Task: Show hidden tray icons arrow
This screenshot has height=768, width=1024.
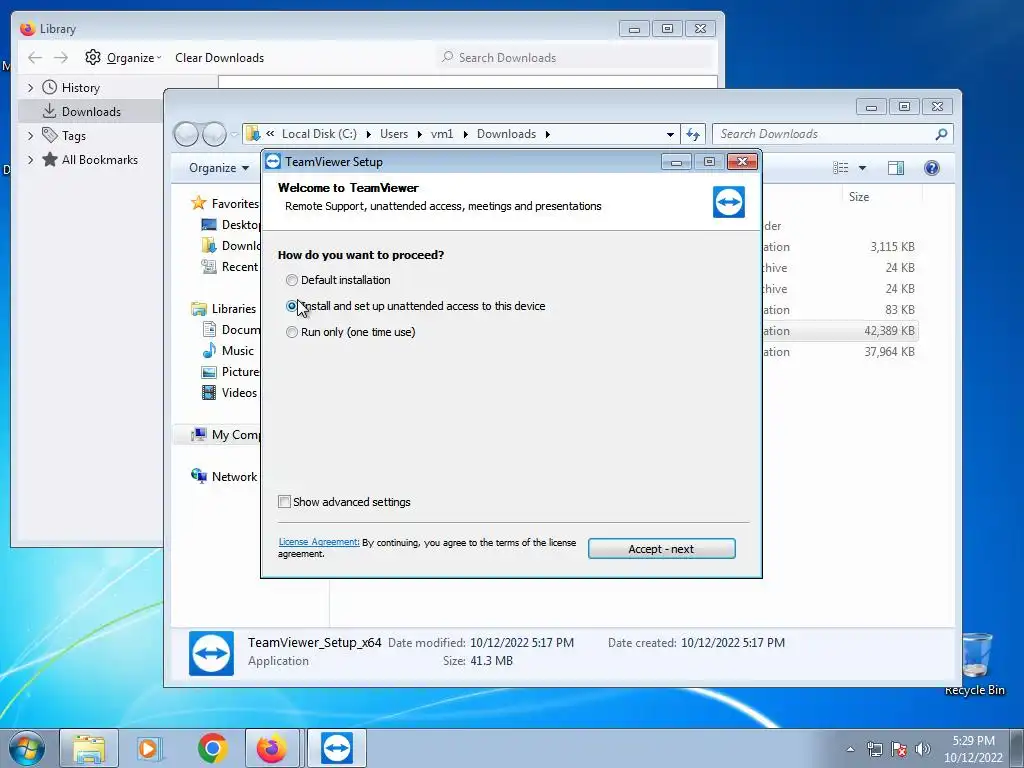Action: (x=850, y=749)
